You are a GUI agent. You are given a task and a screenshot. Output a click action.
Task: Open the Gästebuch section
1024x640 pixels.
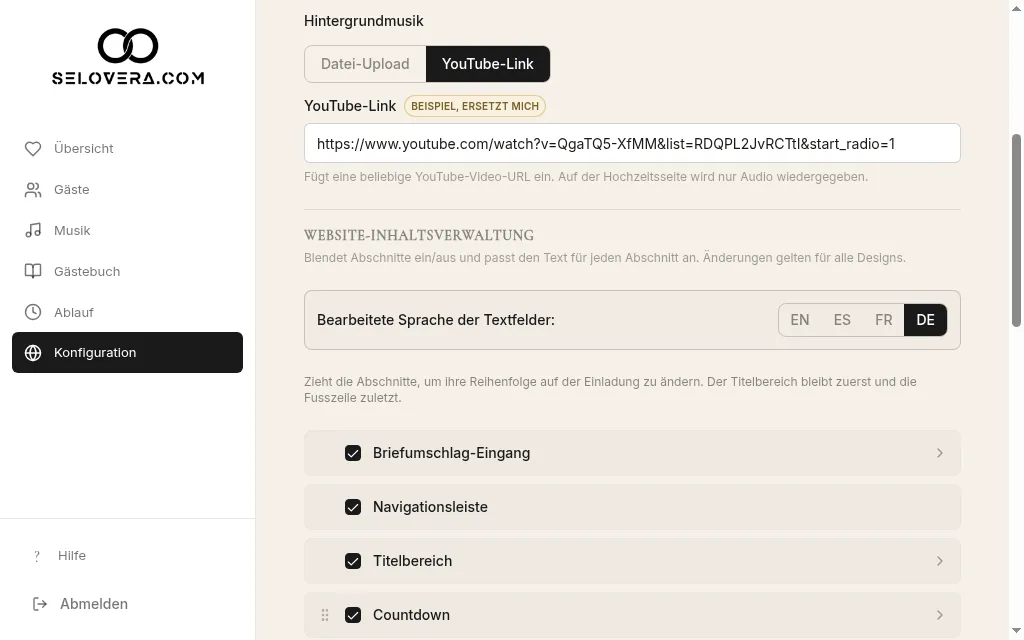tap(127, 271)
